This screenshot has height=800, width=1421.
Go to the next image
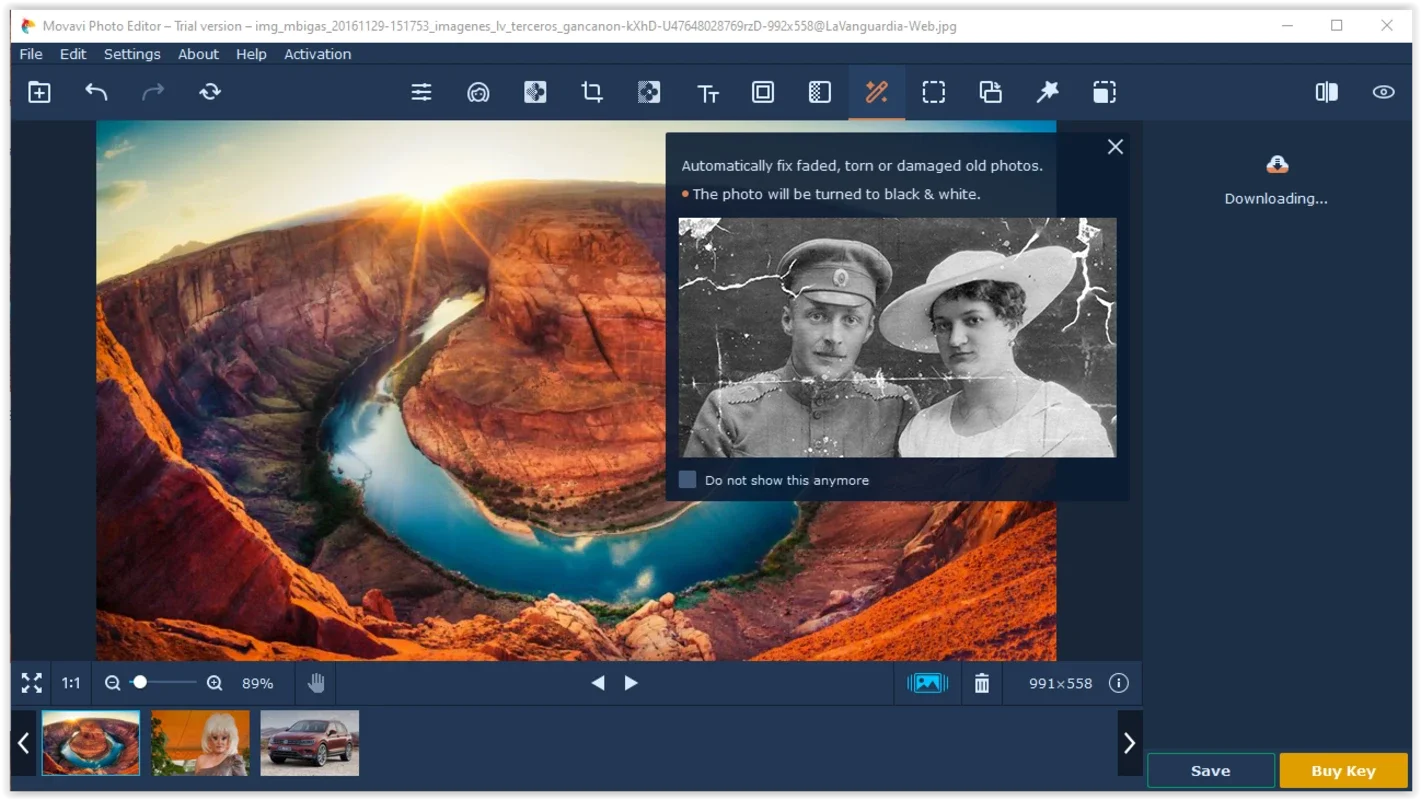click(631, 683)
